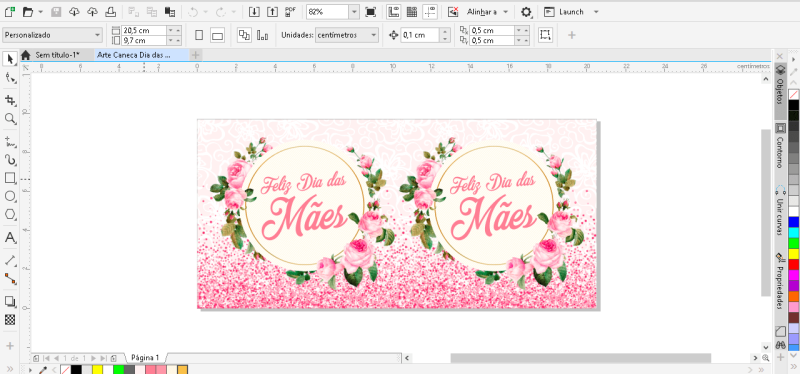Select the Página 1 page tab
800x374 pixels.
point(145,358)
